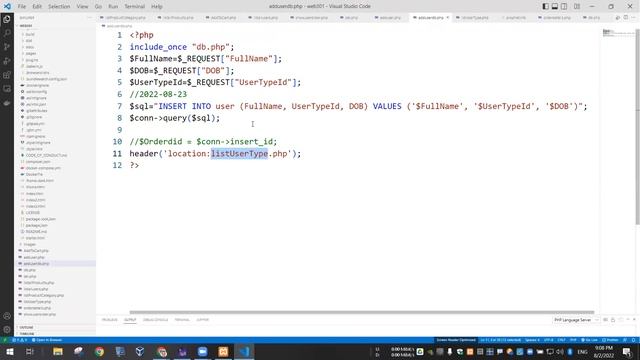Open the Accounts menu icon
640x360 pixels.
coord(7,316)
